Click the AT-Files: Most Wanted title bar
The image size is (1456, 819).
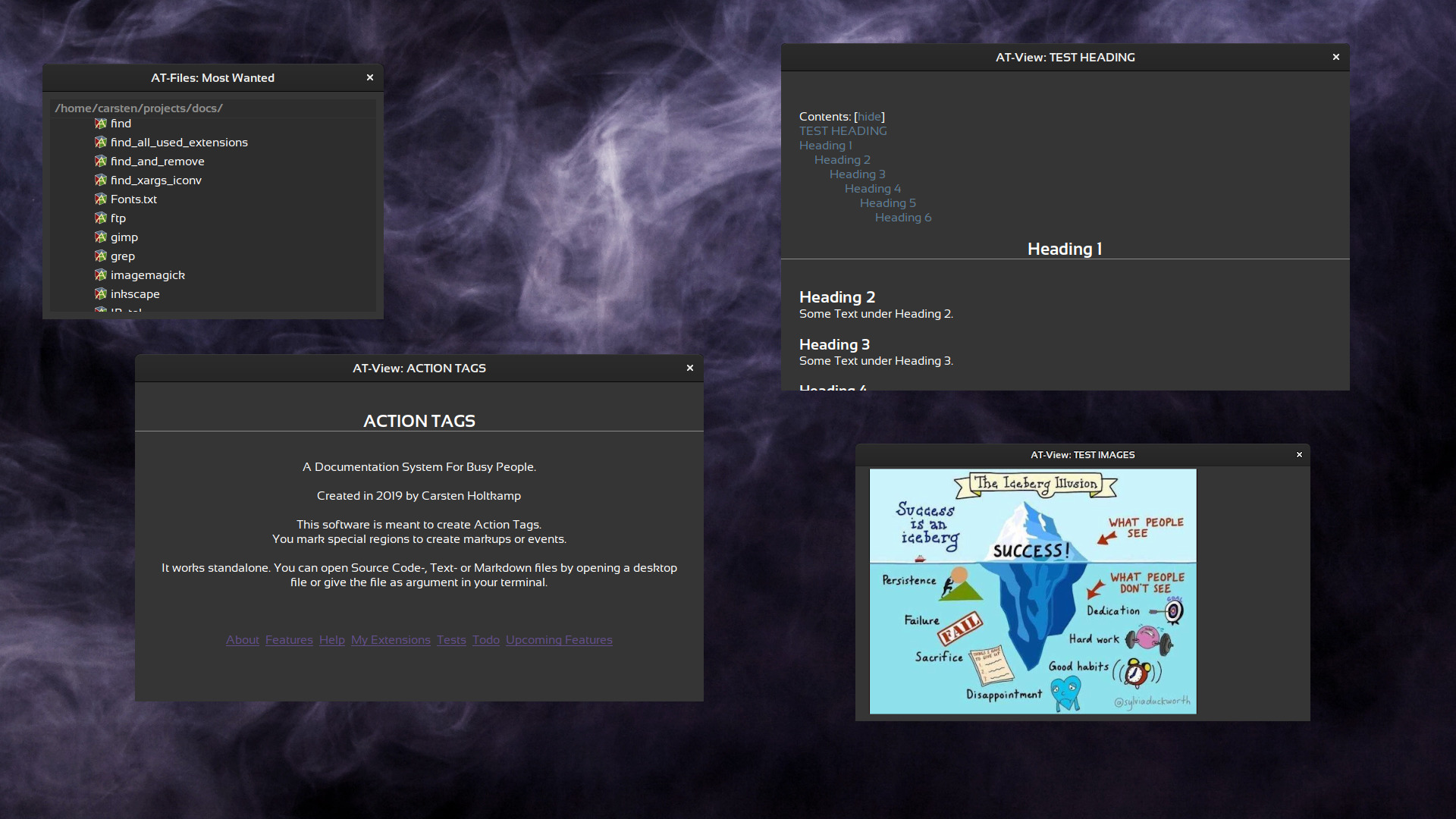point(212,77)
